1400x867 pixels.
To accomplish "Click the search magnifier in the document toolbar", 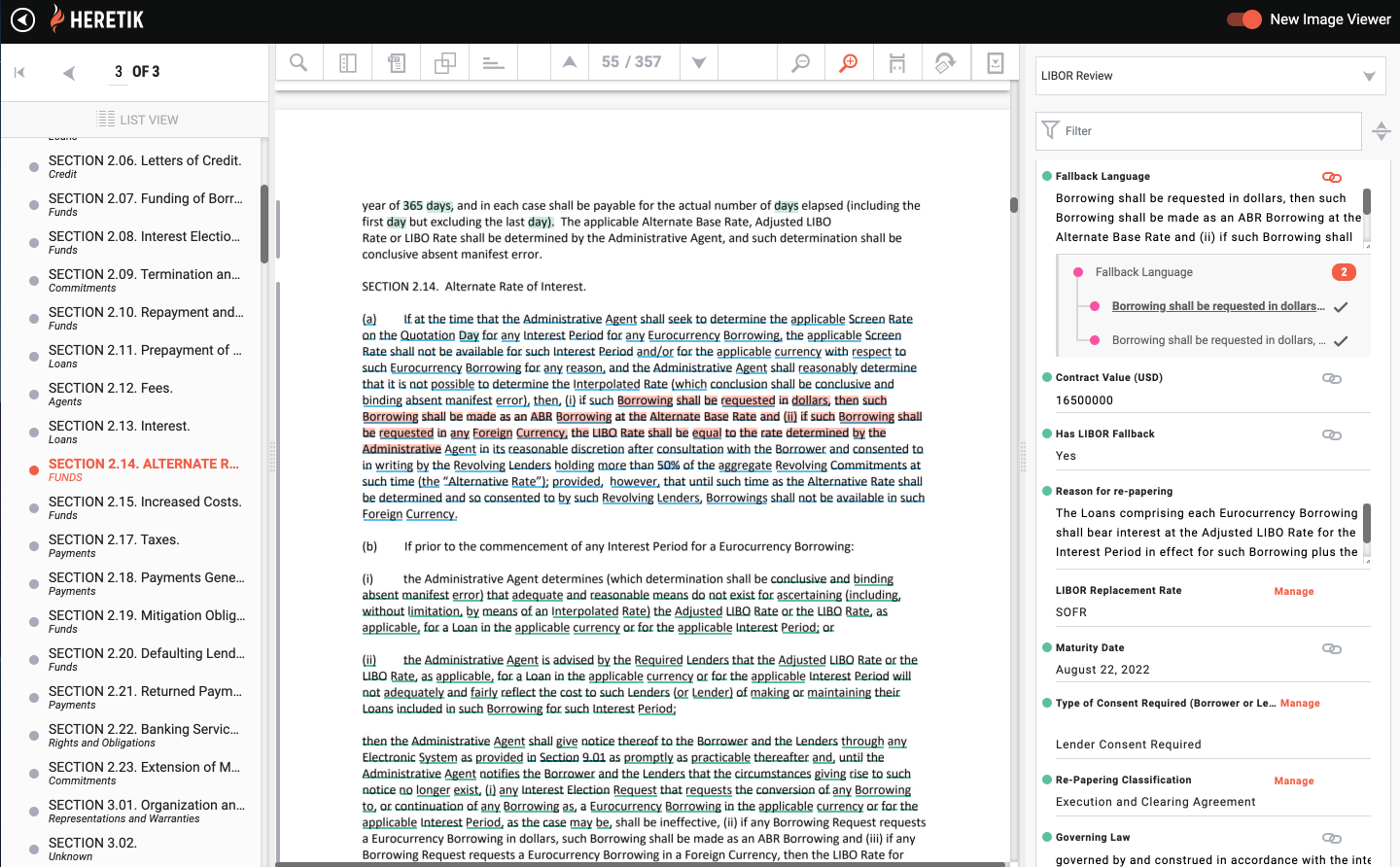I will [299, 63].
